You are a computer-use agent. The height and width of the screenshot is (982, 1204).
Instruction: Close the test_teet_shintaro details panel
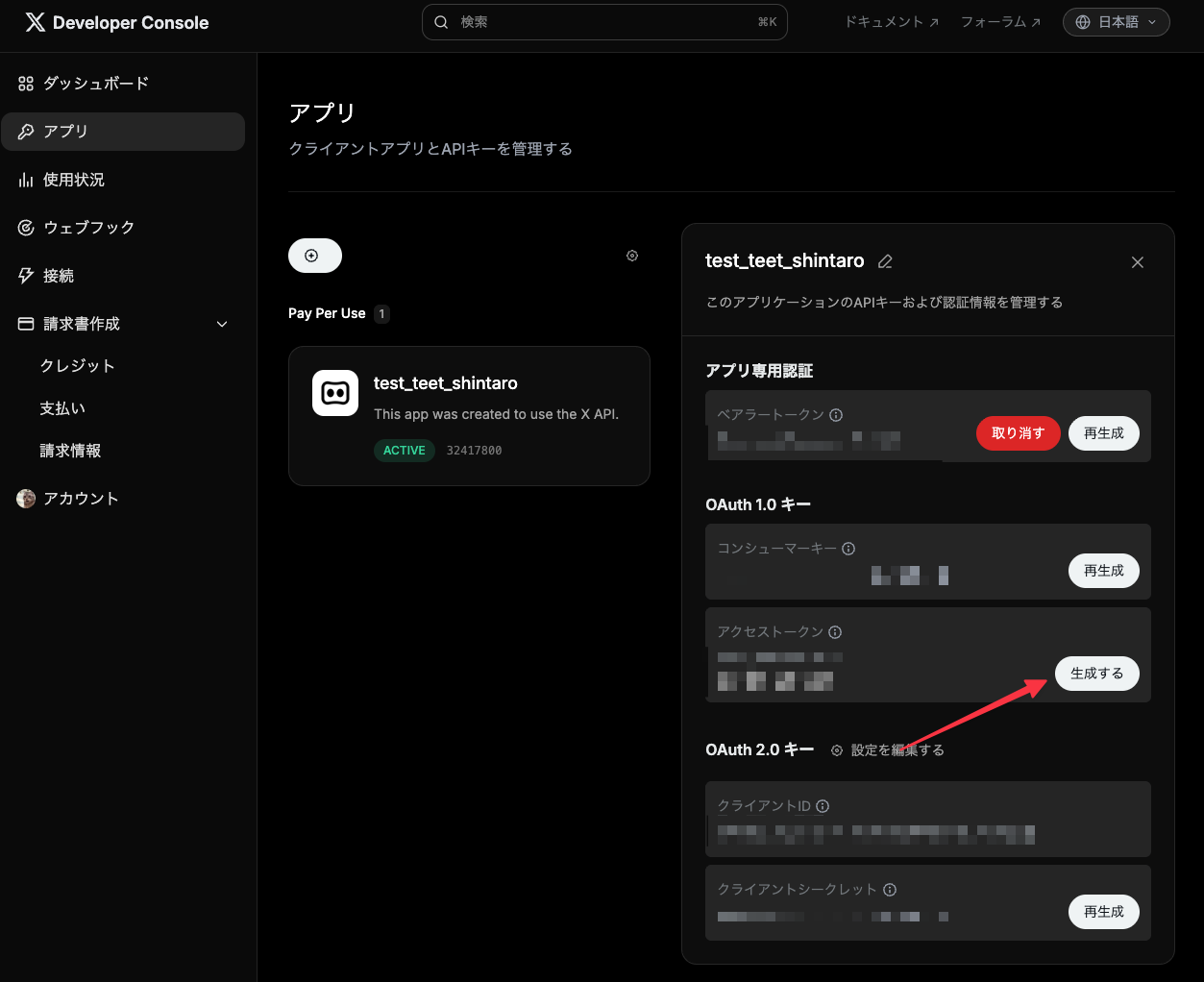(x=1138, y=262)
